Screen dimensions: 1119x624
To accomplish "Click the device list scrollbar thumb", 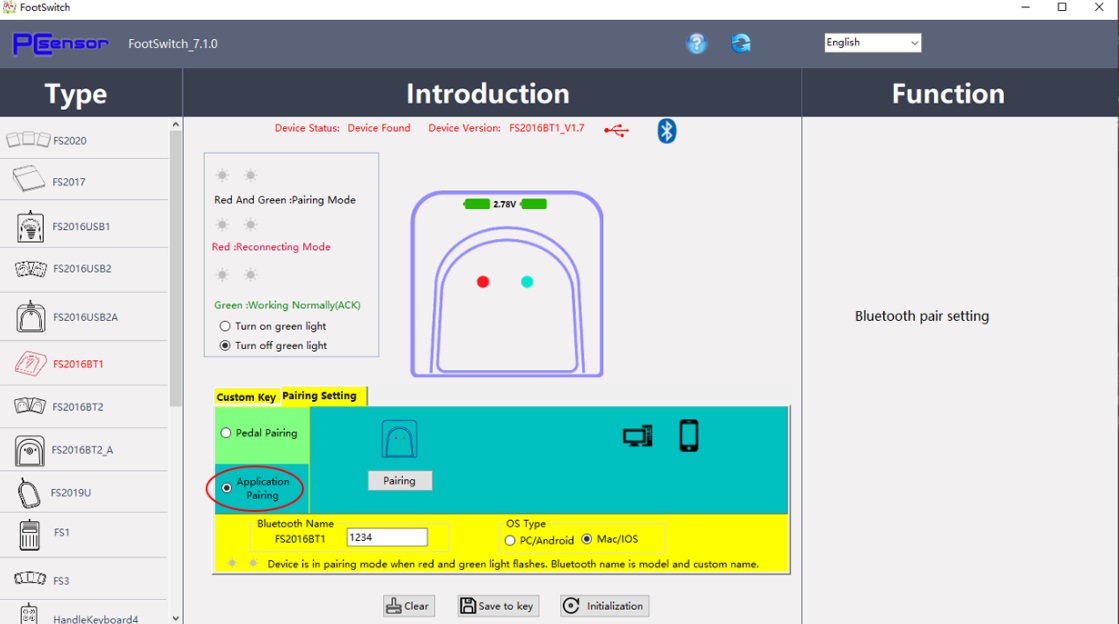I will 176,268.
